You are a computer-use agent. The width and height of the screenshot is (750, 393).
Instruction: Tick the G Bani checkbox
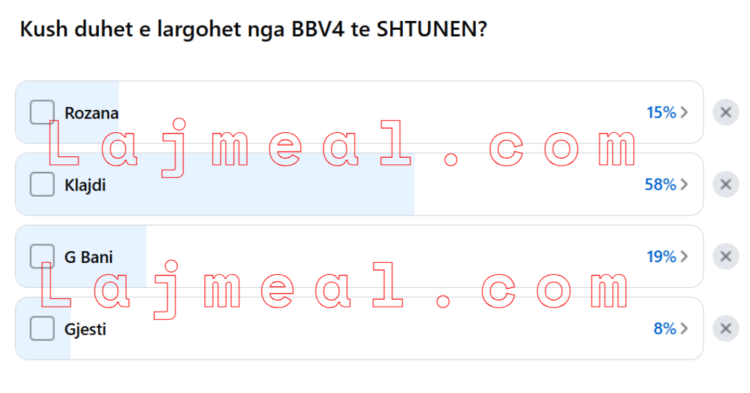click(42, 257)
